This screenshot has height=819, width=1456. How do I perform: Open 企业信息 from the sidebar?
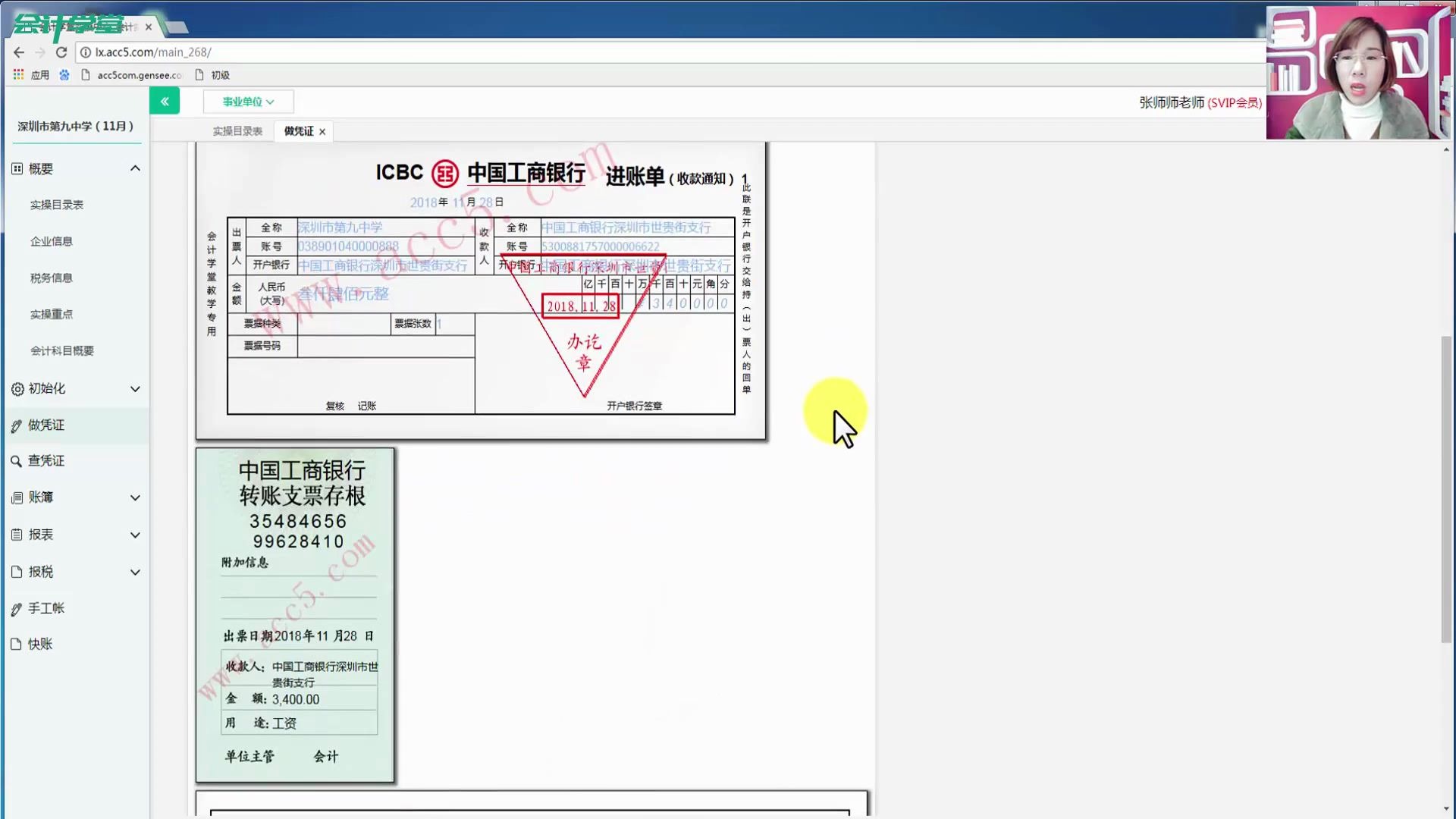pyautogui.click(x=52, y=241)
